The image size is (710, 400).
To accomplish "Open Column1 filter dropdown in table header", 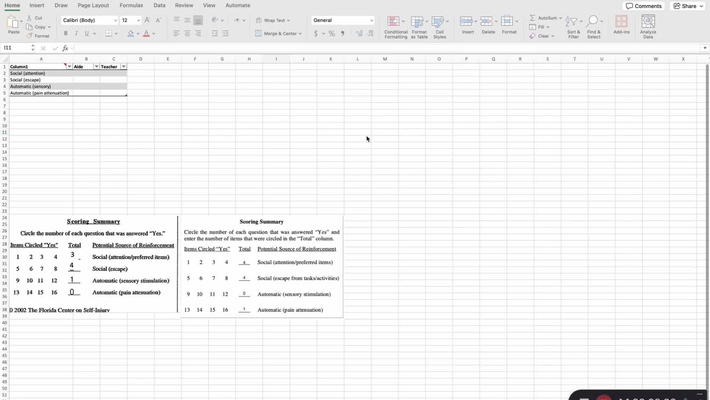I will 69,67.
